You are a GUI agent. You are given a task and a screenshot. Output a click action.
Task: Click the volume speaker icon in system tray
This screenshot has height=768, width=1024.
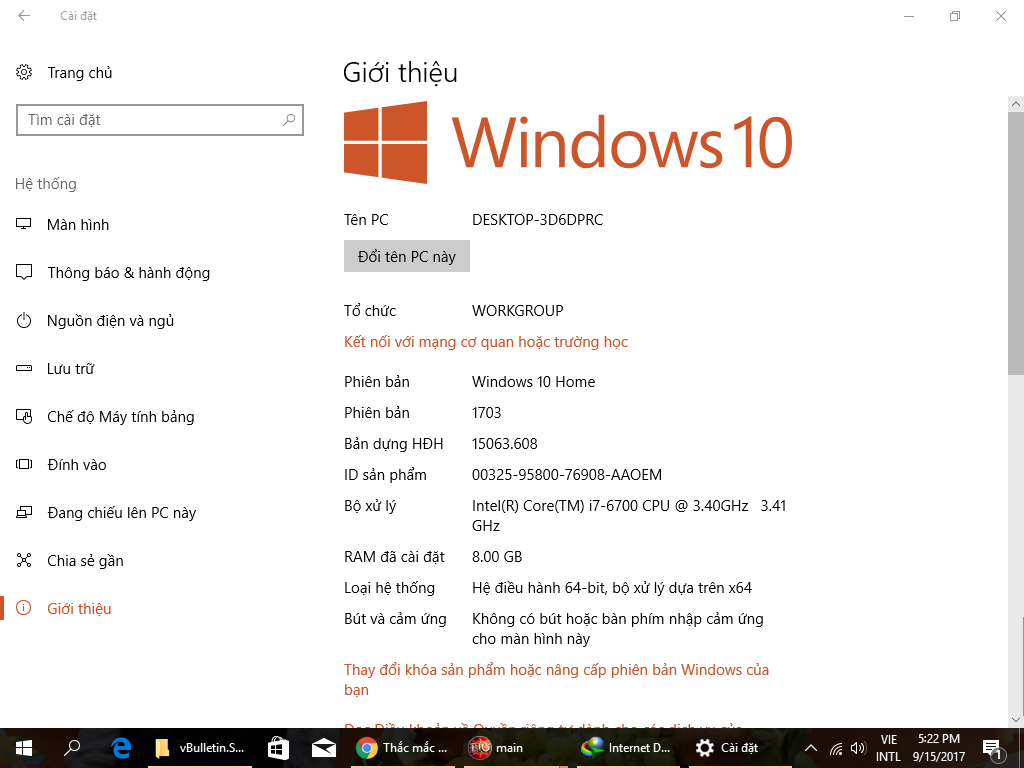coord(857,748)
